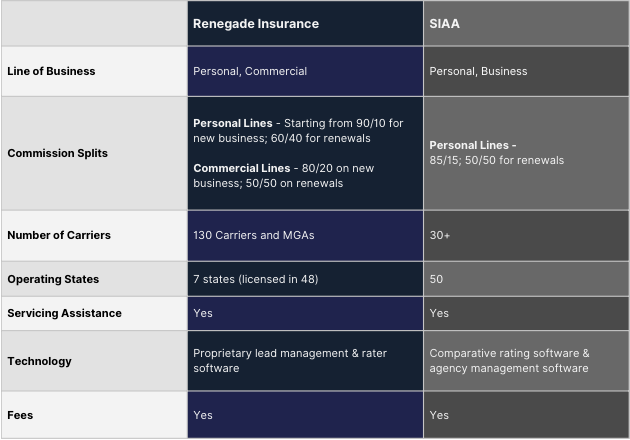Click the Fees row label

coord(20,415)
